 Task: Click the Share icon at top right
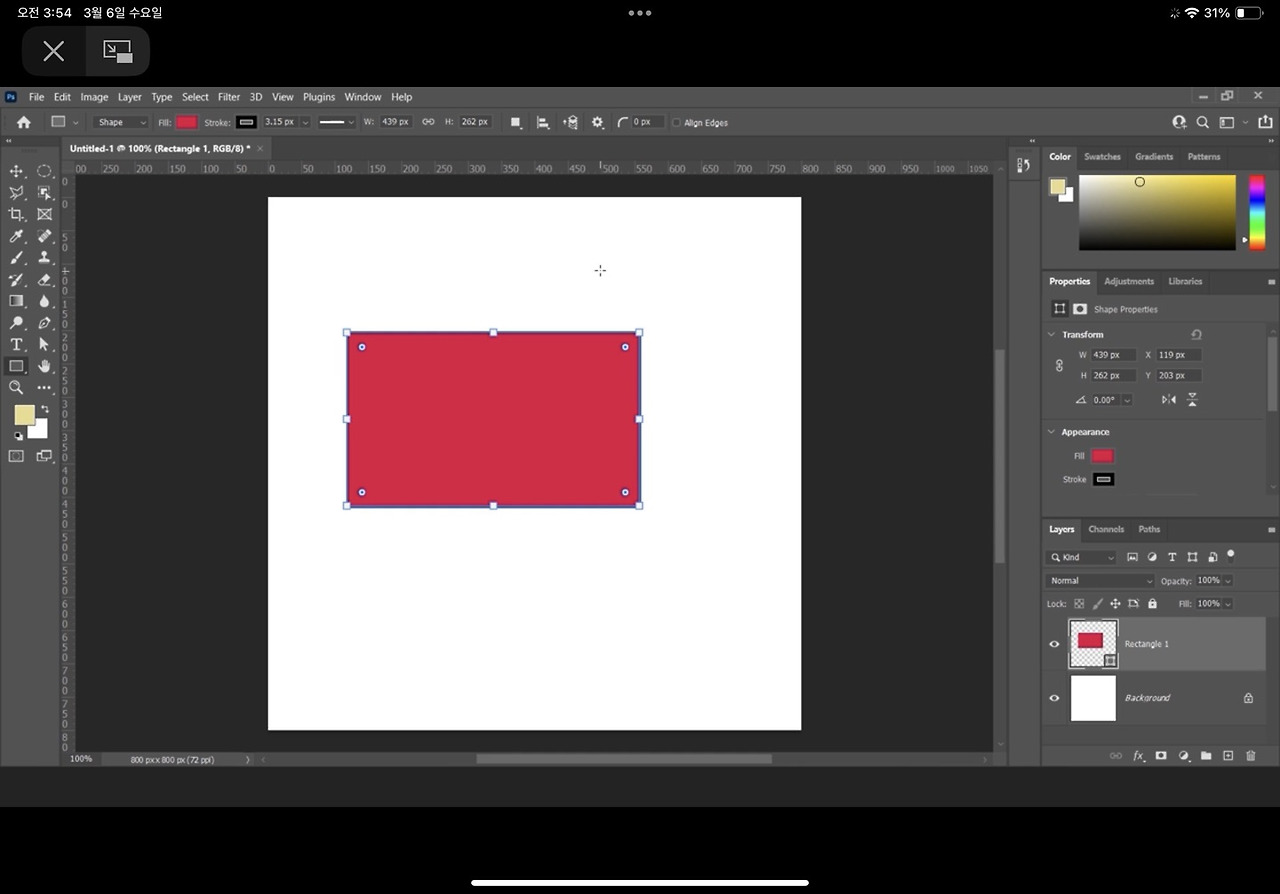(x=1265, y=122)
